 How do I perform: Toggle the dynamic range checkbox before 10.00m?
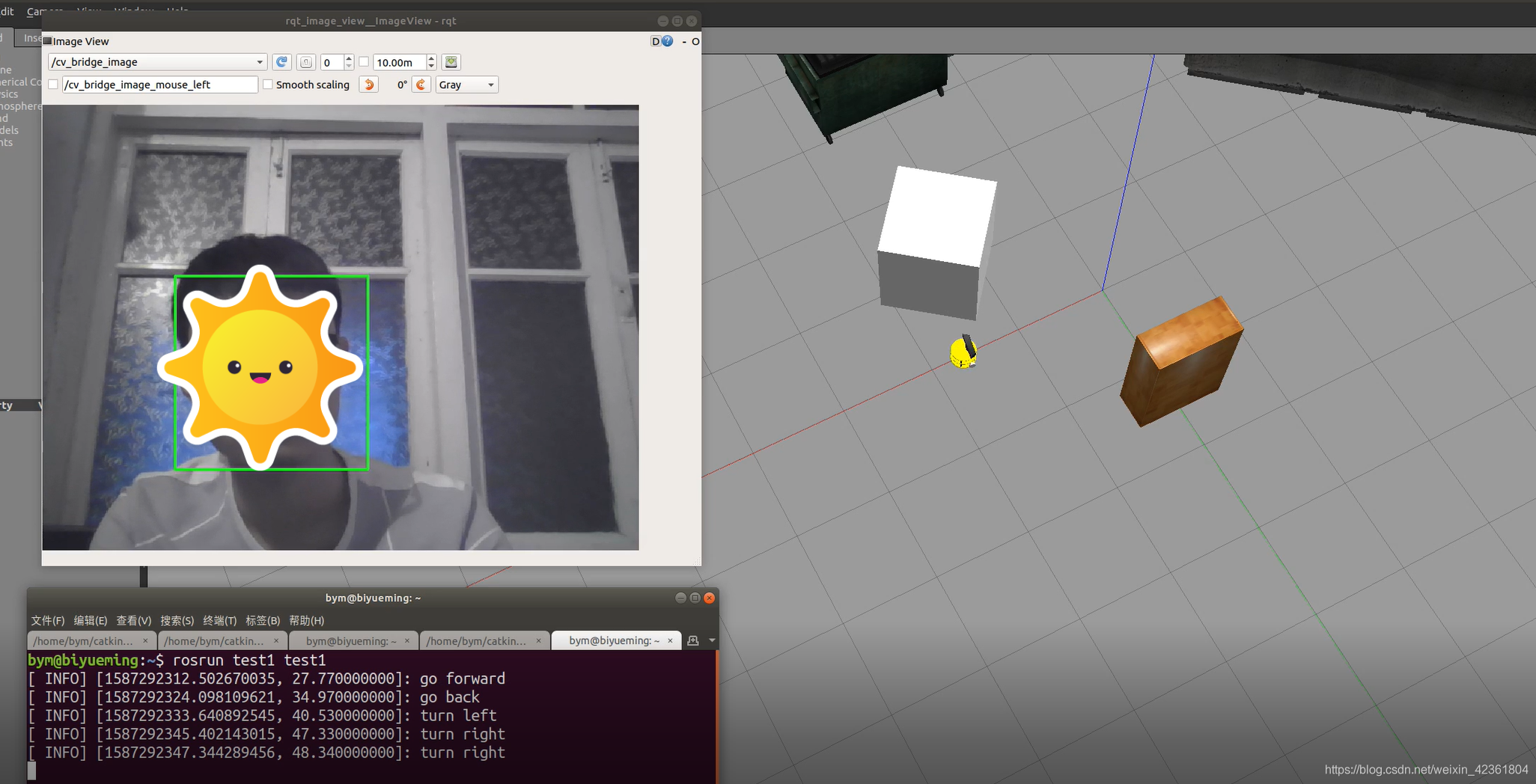(x=365, y=62)
